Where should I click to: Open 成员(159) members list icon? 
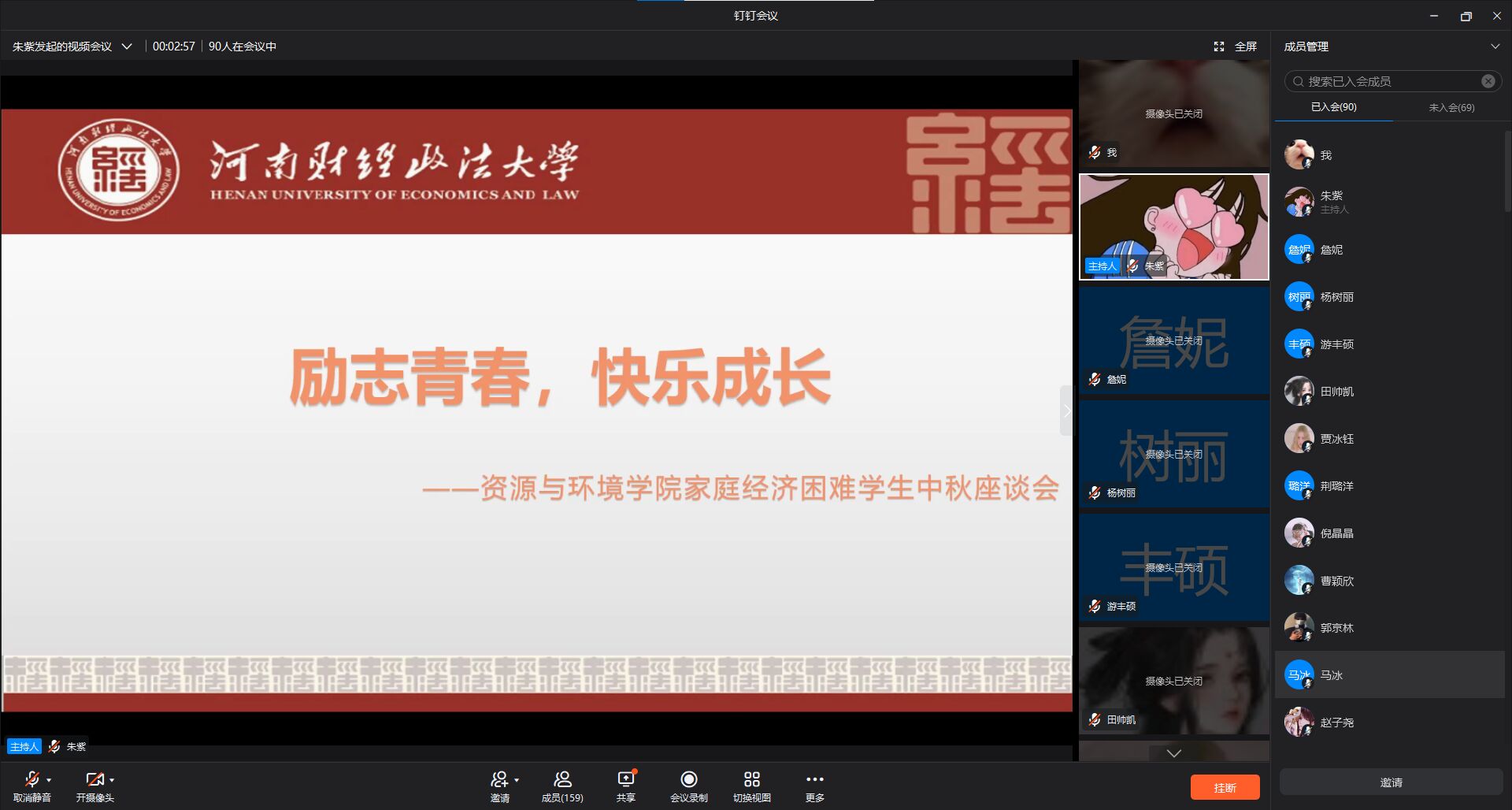[x=562, y=779]
